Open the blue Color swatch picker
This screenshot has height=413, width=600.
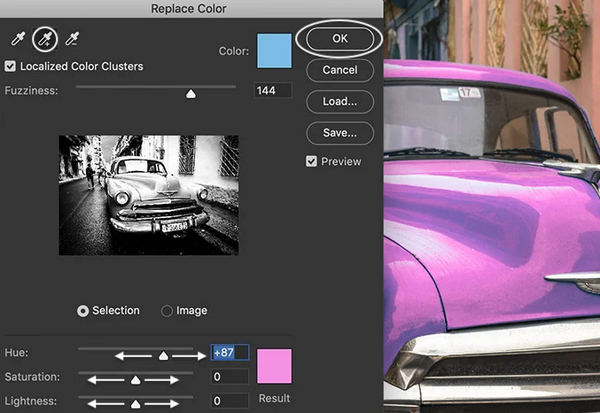point(274,51)
